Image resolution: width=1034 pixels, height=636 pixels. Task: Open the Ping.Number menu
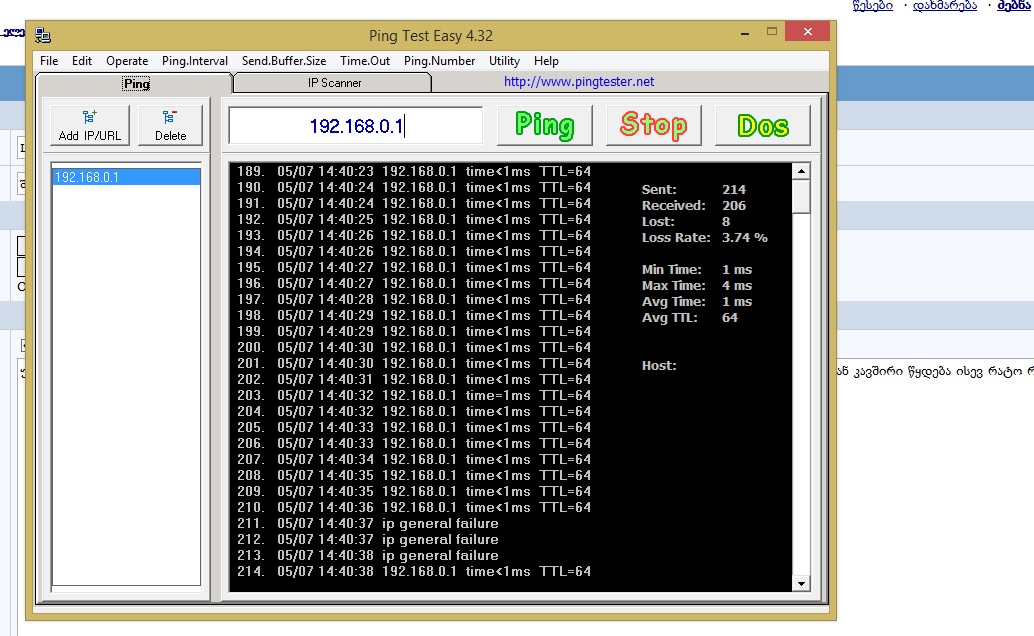coord(439,61)
